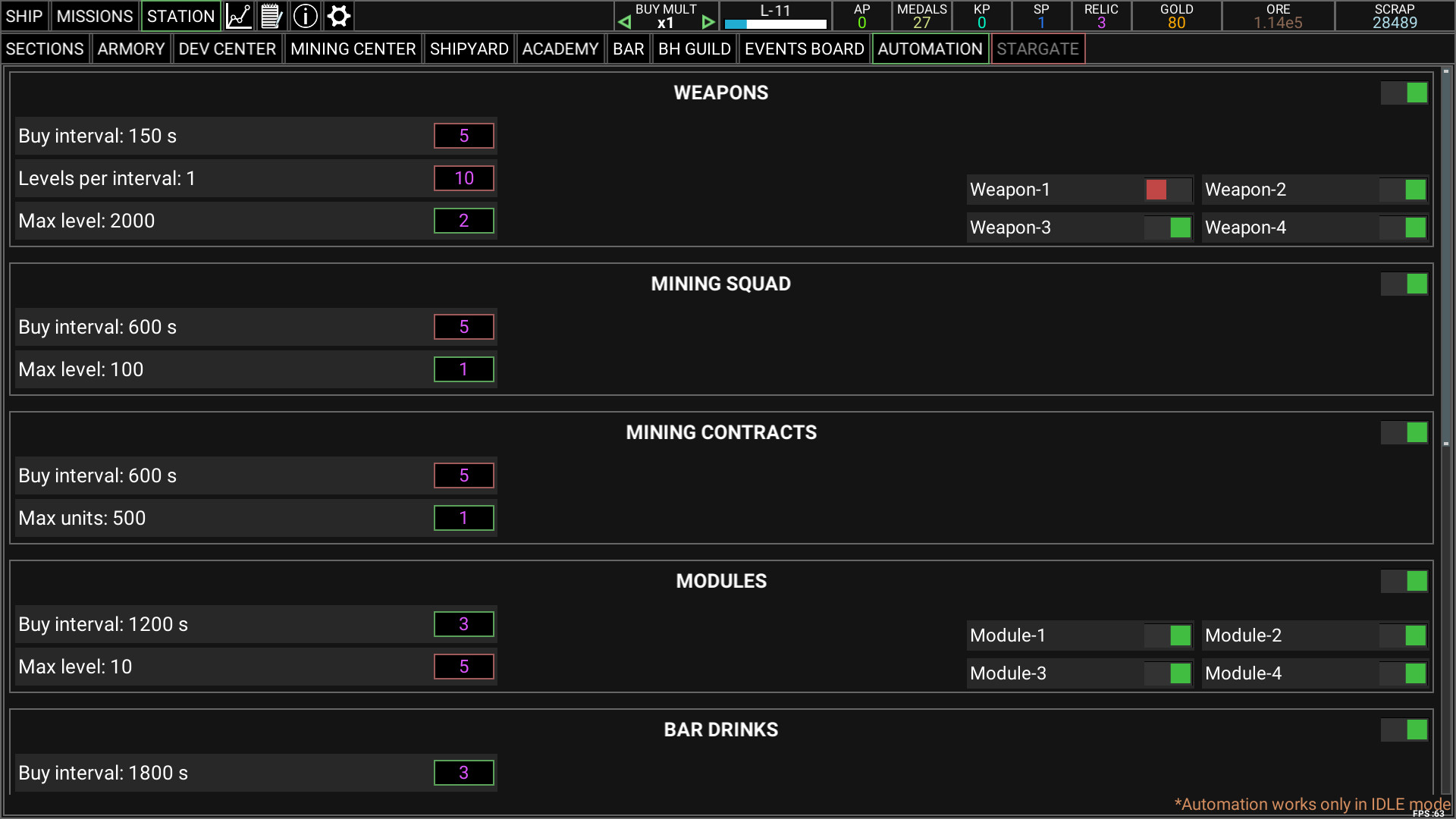Screen dimensions: 1456x819
Task: Click the notepad log icon
Action: pos(271,16)
